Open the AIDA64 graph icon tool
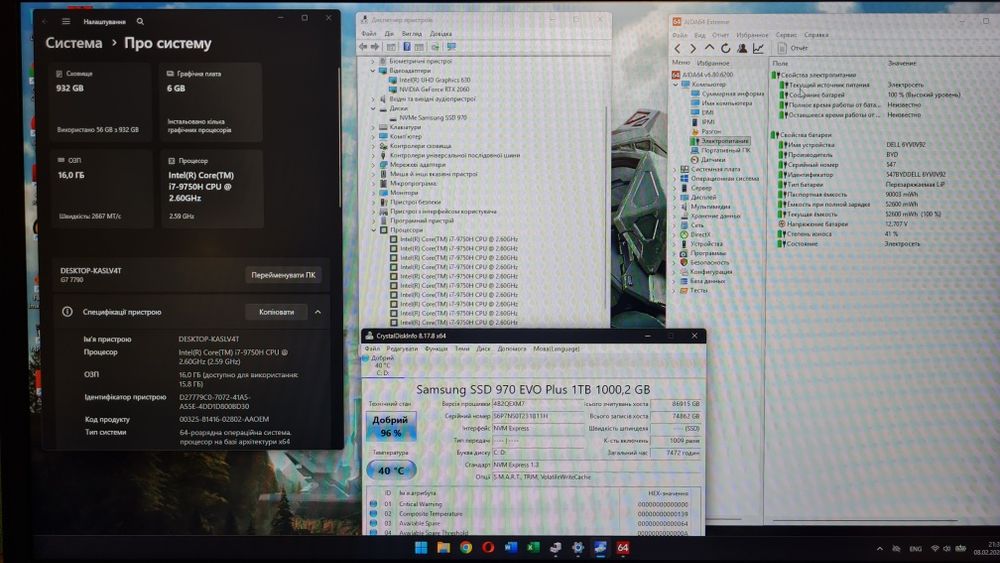Image resolution: width=1000 pixels, height=563 pixels. 758,48
